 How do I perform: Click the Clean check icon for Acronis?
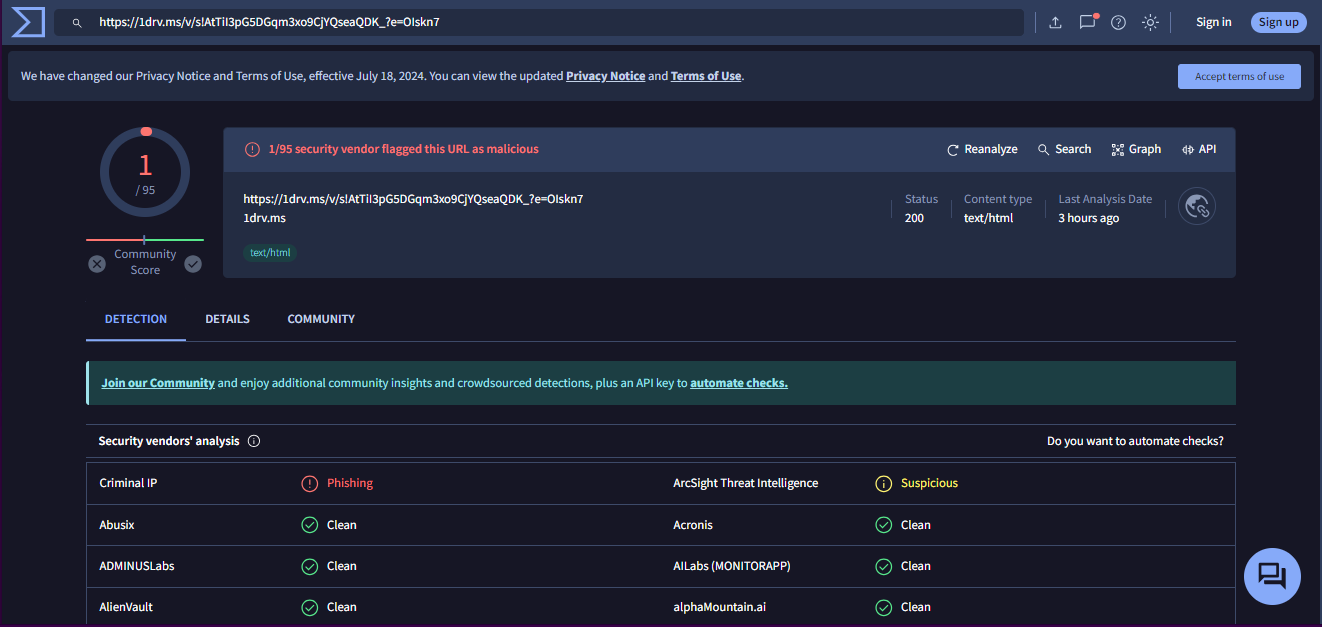(x=884, y=525)
